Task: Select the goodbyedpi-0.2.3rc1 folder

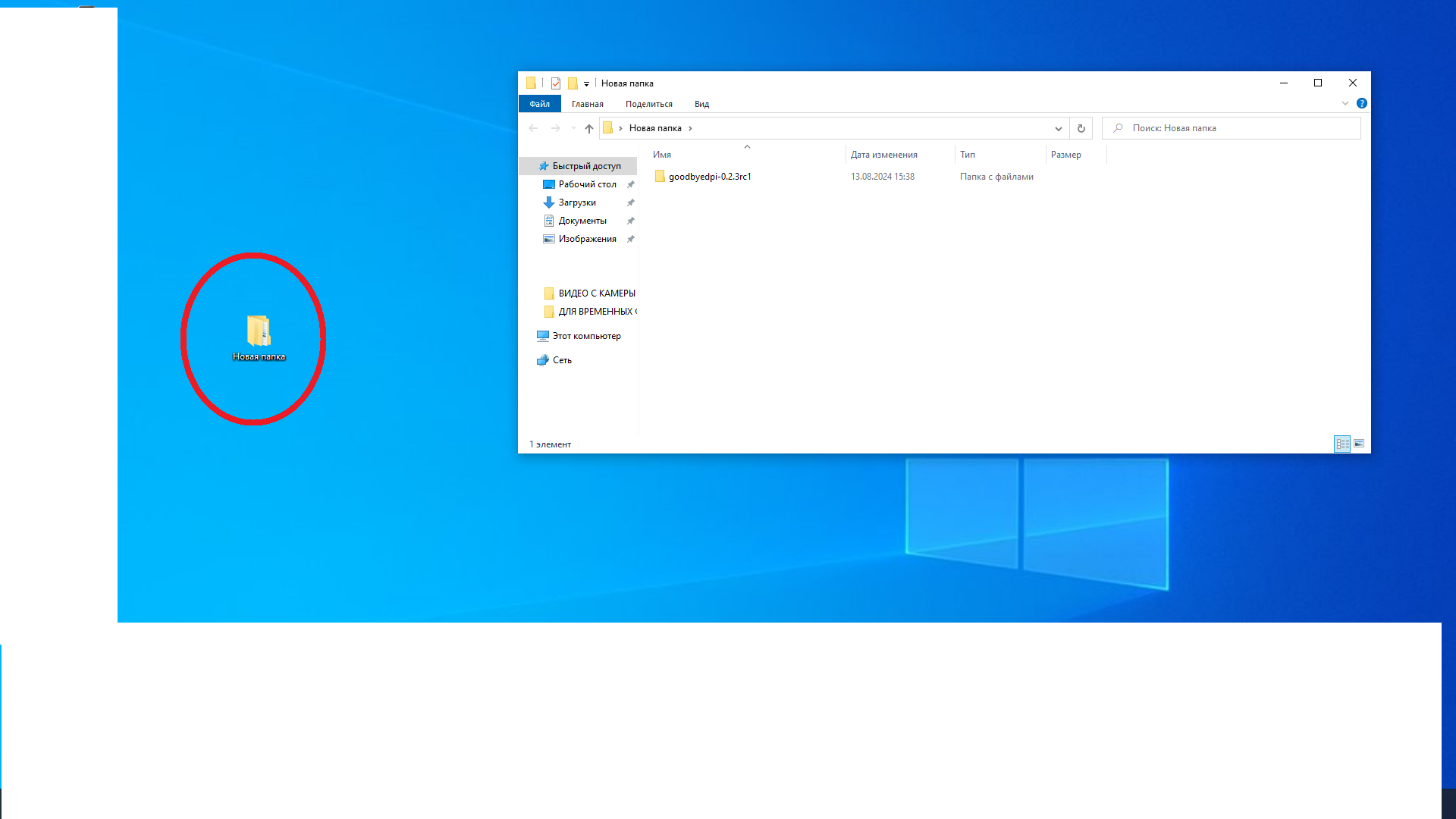Action: [x=709, y=177]
